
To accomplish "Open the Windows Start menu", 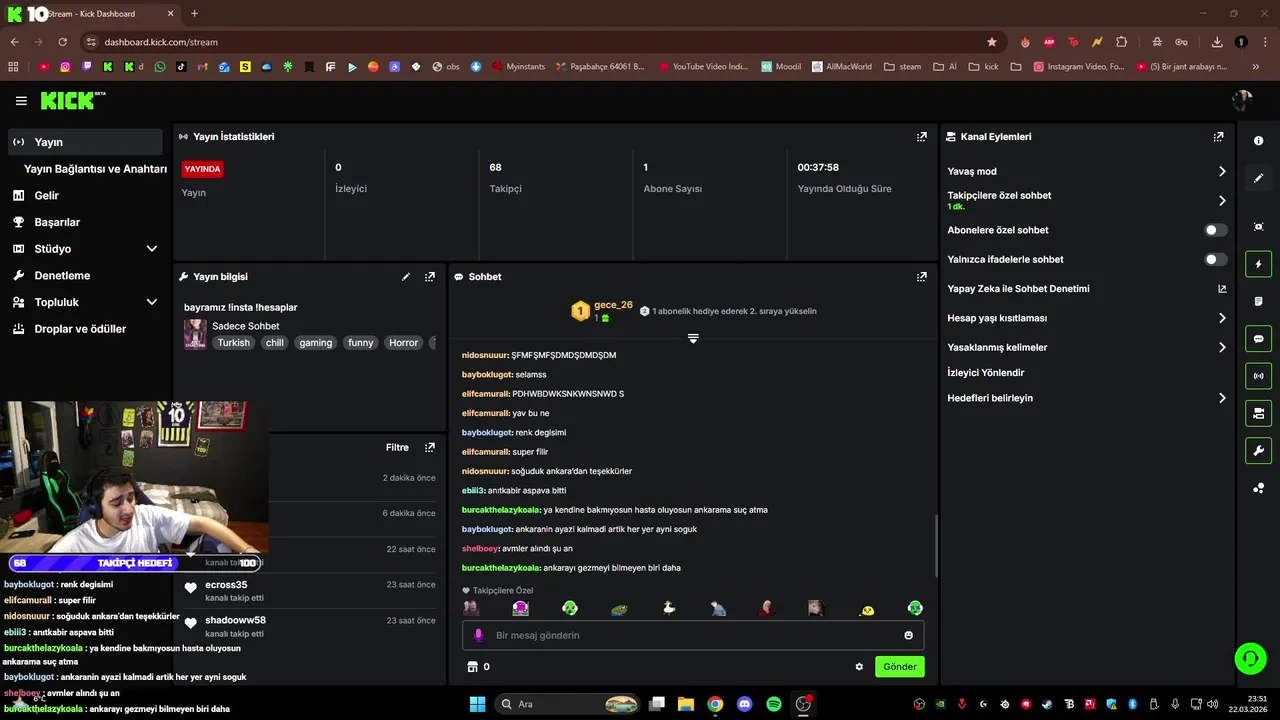I will click(477, 704).
